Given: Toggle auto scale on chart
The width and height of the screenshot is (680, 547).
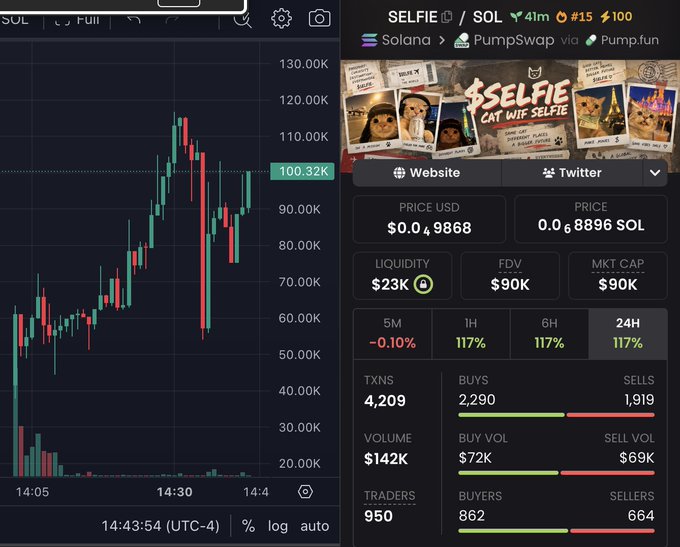Looking at the screenshot, I should (x=314, y=526).
